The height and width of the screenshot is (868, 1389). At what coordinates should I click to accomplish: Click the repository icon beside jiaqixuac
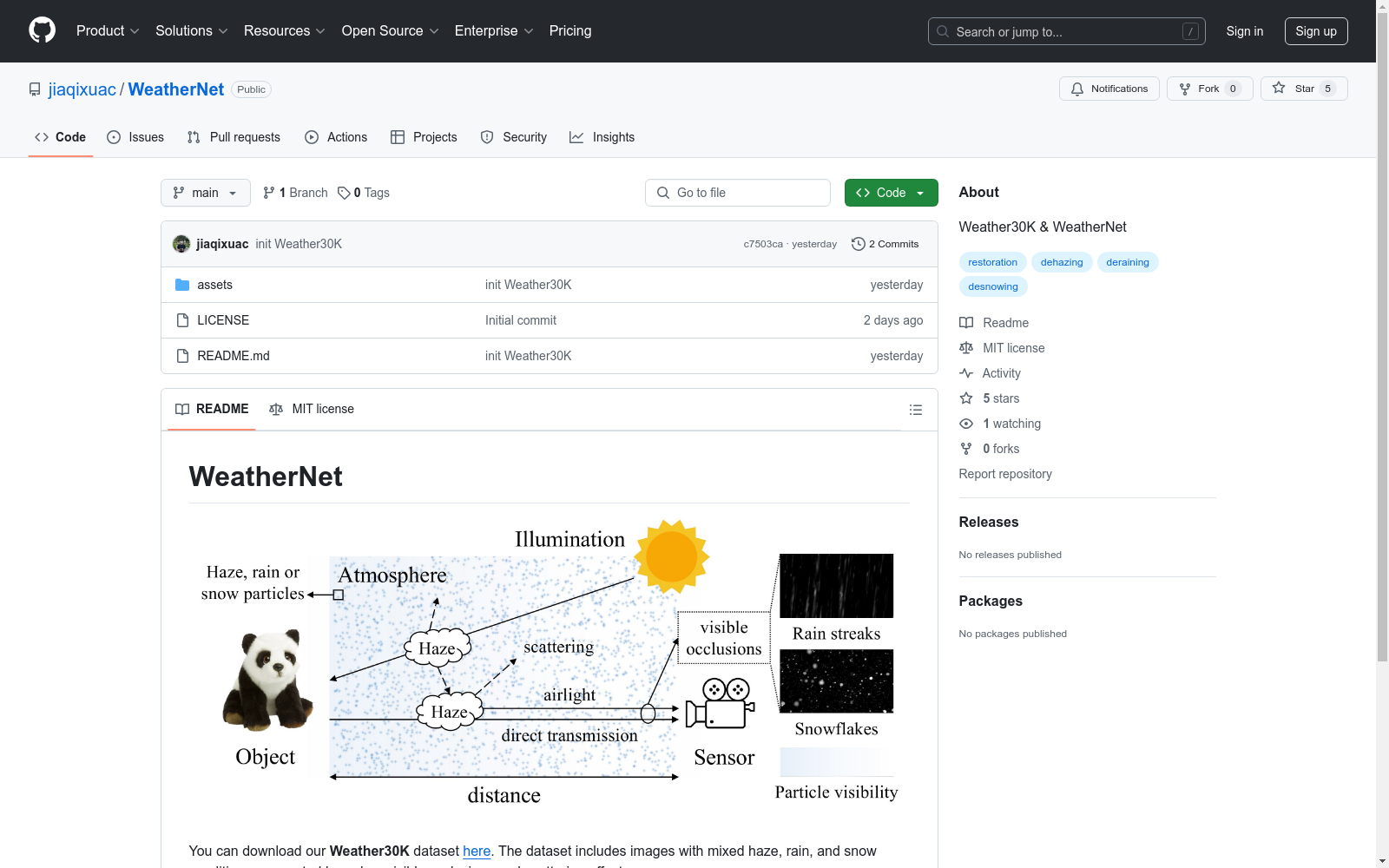coord(35,89)
